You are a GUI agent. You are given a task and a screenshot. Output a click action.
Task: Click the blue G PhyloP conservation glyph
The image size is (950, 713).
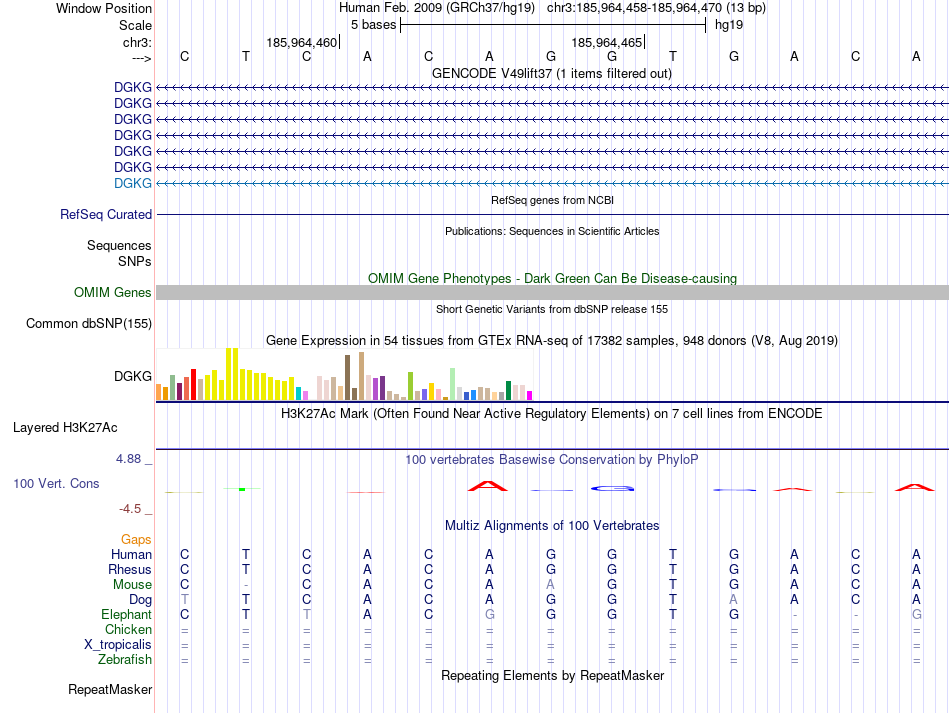click(613, 488)
